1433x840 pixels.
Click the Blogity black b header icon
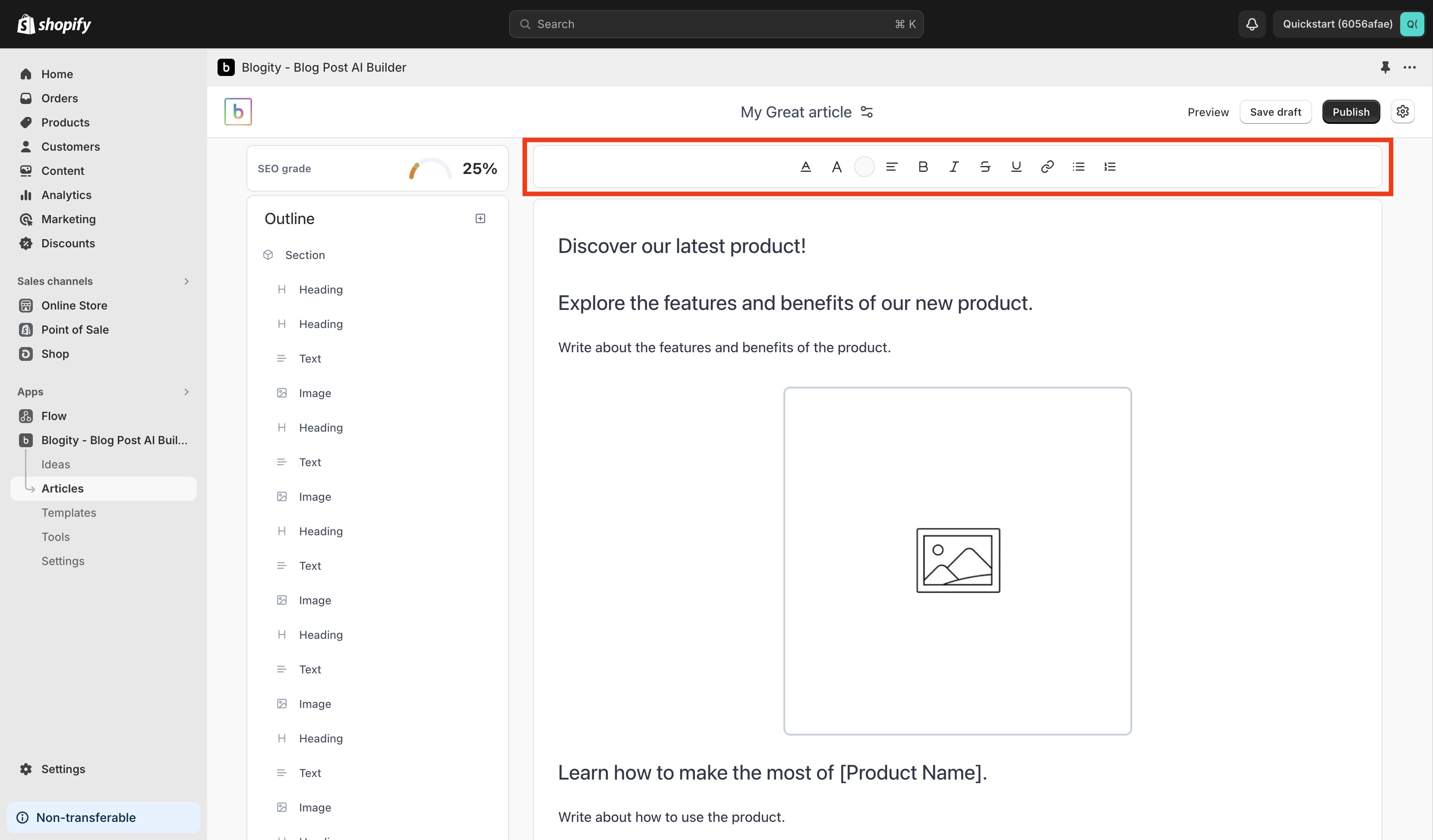[x=226, y=67]
